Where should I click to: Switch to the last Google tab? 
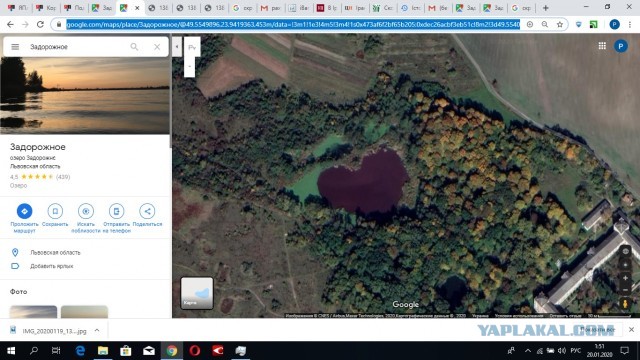[x=522, y=8]
